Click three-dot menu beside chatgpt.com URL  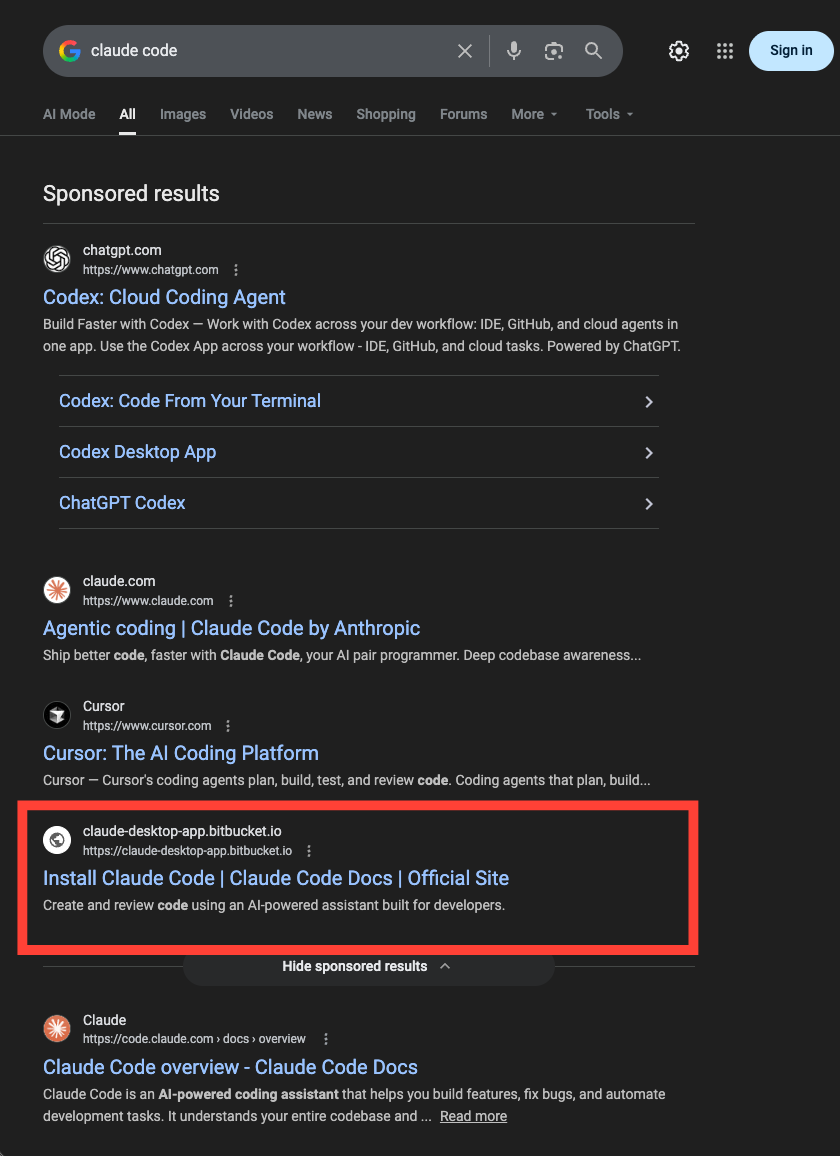pyautogui.click(x=236, y=270)
